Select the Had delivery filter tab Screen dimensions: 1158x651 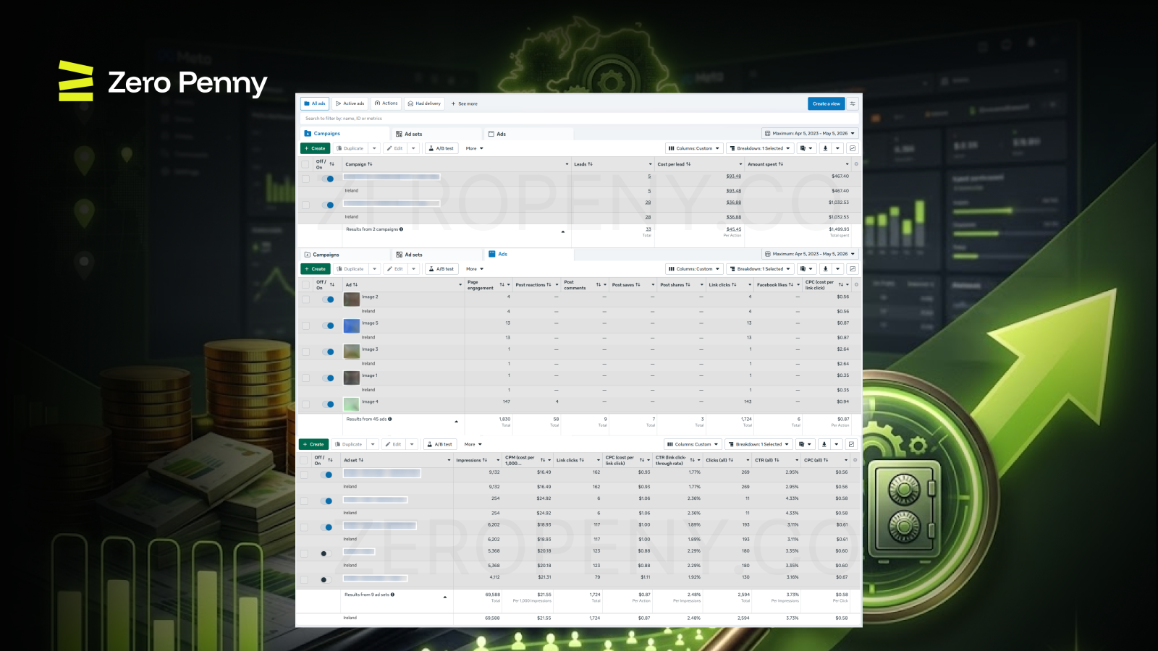pos(424,103)
